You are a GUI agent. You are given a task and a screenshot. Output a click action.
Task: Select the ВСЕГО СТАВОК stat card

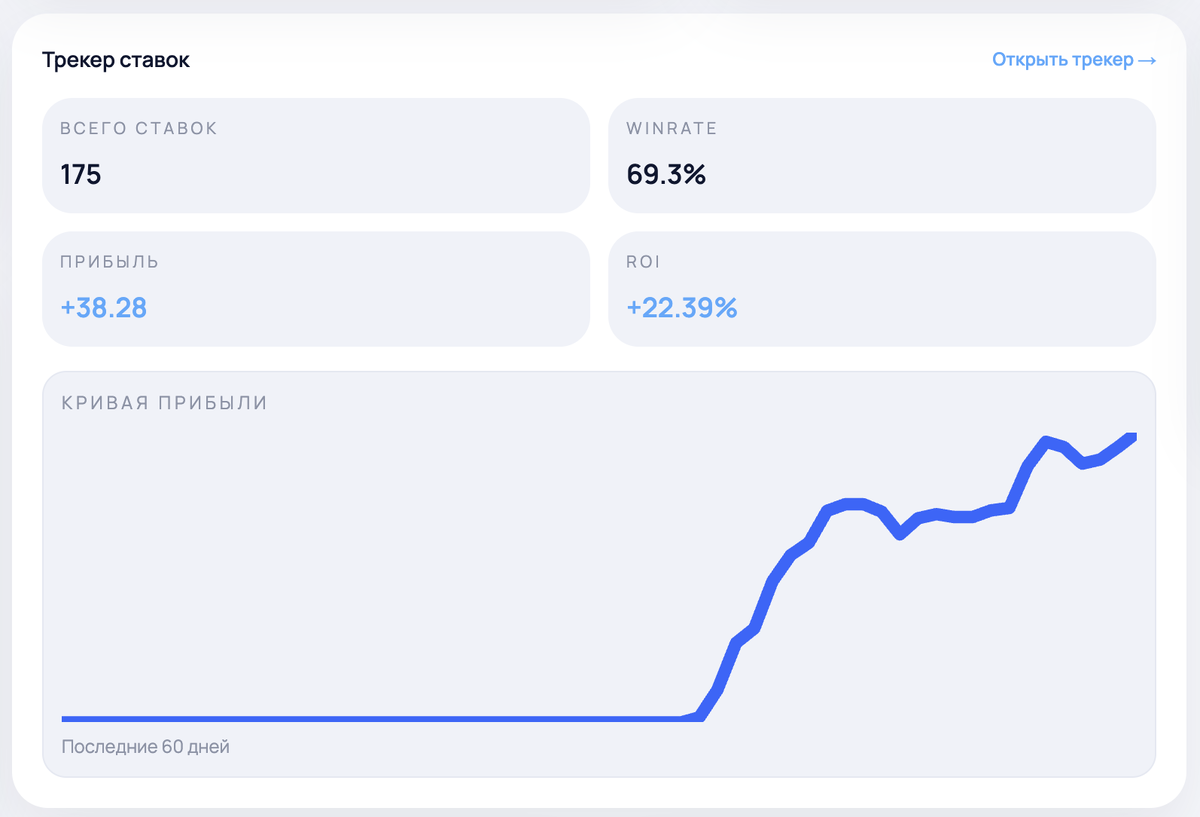[x=316, y=155]
